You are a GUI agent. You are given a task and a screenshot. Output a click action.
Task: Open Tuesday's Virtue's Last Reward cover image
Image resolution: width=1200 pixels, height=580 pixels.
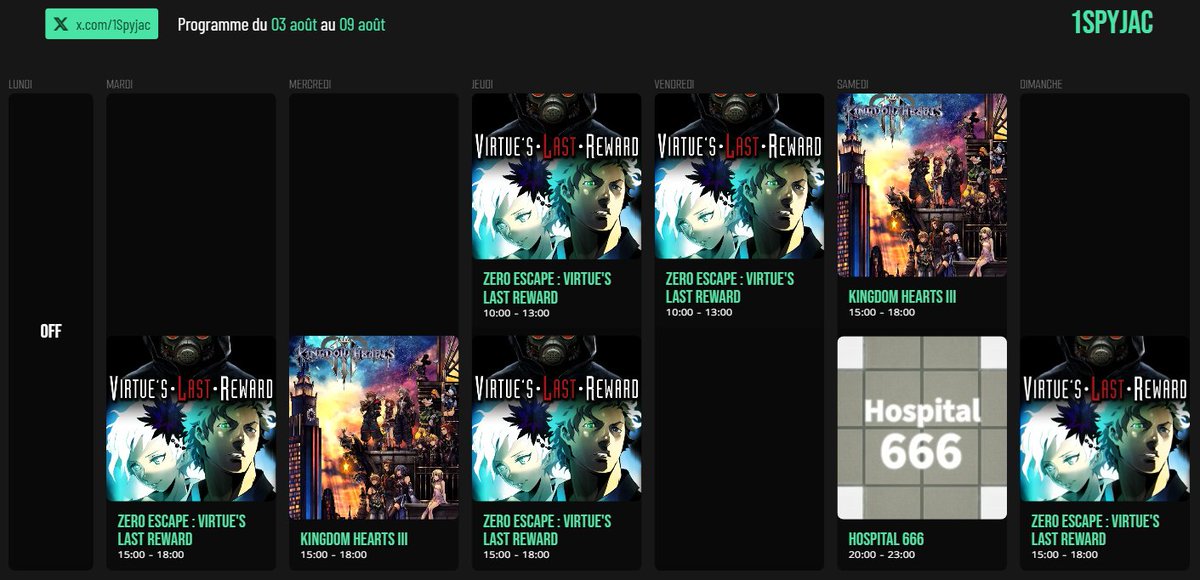click(191, 419)
